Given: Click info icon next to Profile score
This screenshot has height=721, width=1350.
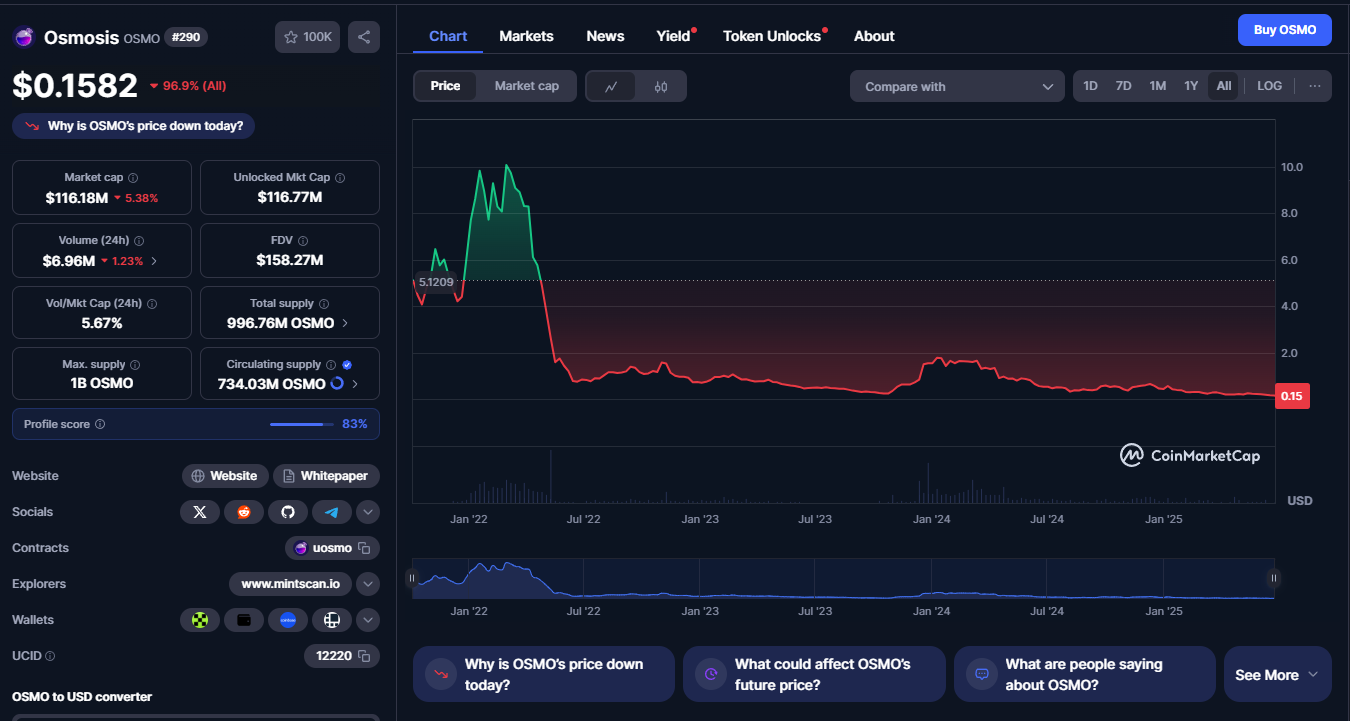Looking at the screenshot, I should 100,424.
